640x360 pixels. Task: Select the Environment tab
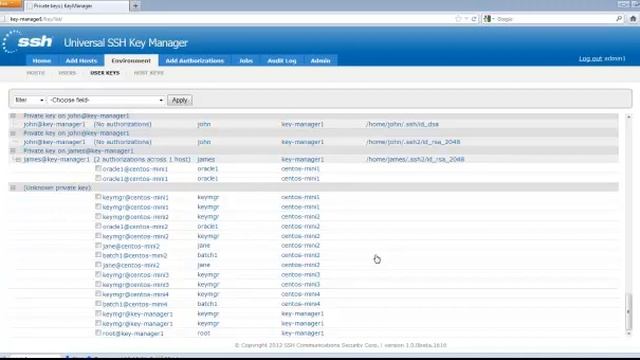coord(131,60)
